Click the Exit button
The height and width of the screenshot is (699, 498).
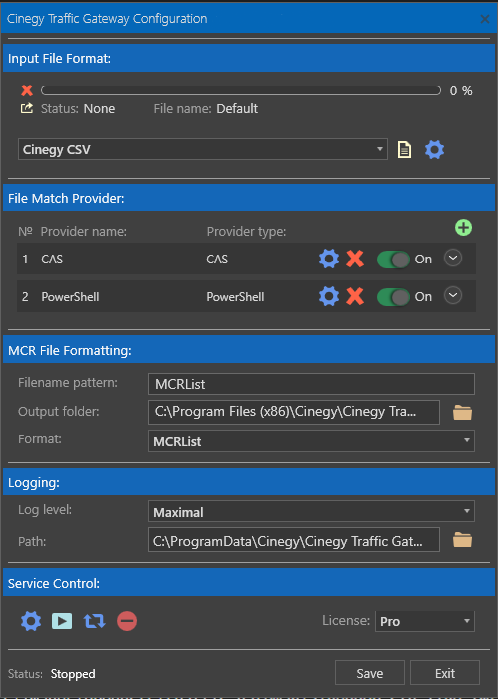pyautogui.click(x=445, y=673)
